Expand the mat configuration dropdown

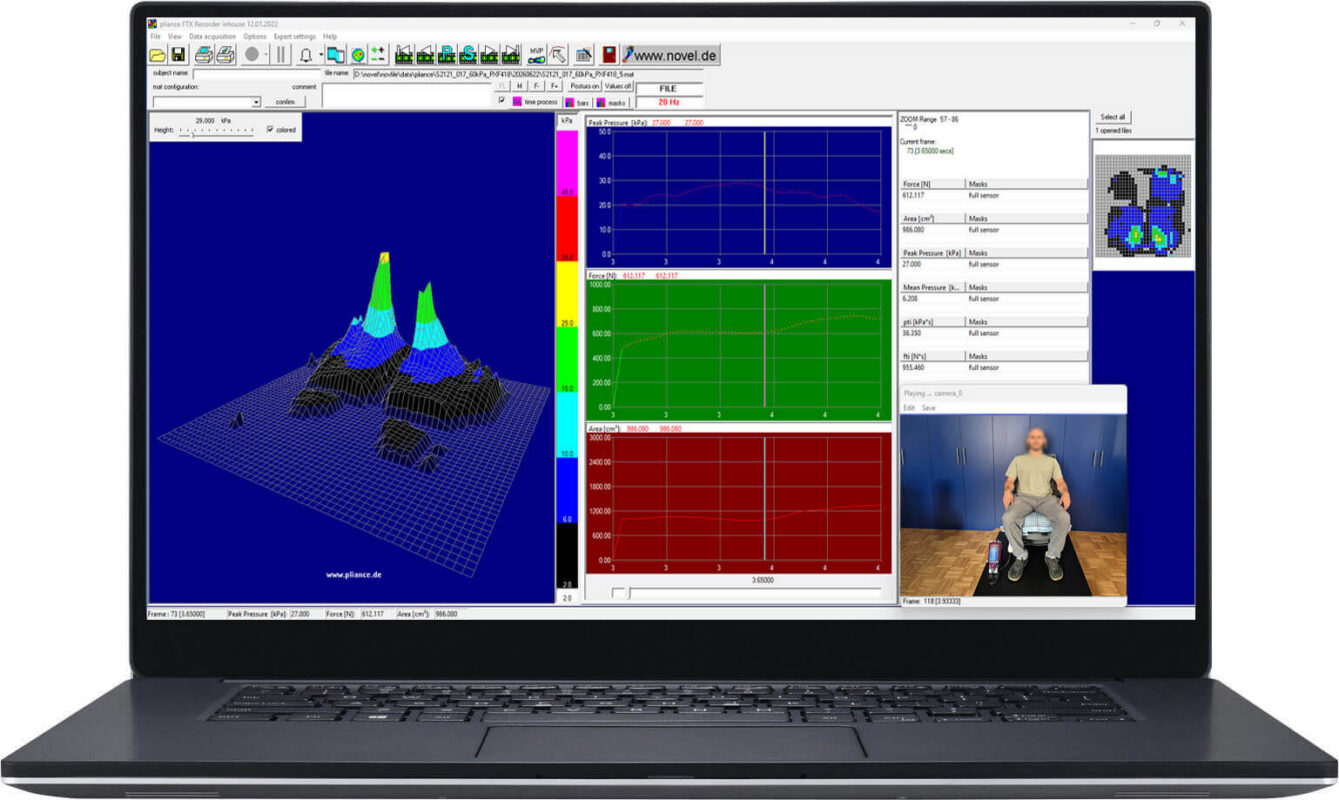256,102
